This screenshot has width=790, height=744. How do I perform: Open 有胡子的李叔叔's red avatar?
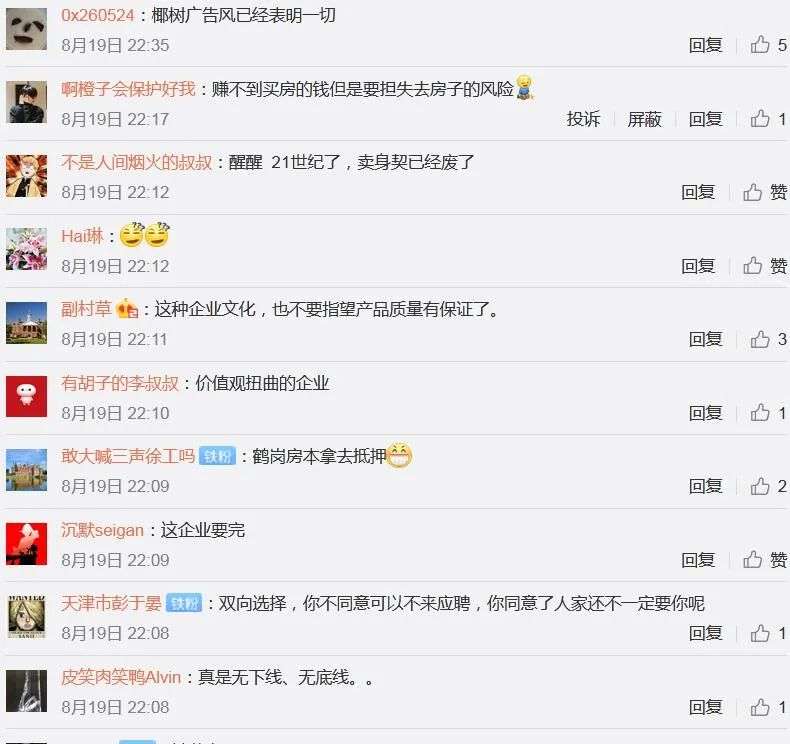[26, 396]
